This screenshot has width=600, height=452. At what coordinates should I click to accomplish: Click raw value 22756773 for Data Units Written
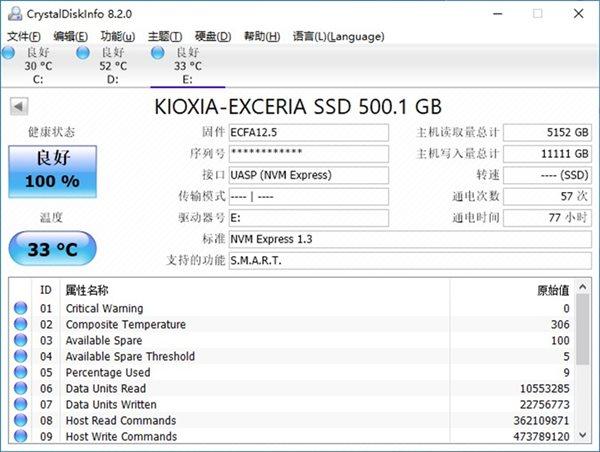pos(545,405)
